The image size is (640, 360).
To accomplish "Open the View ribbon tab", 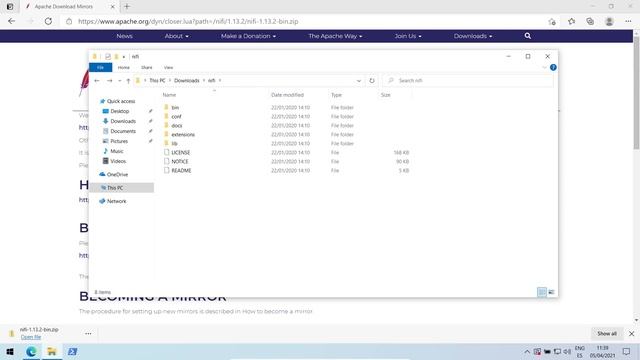I will click(169, 67).
